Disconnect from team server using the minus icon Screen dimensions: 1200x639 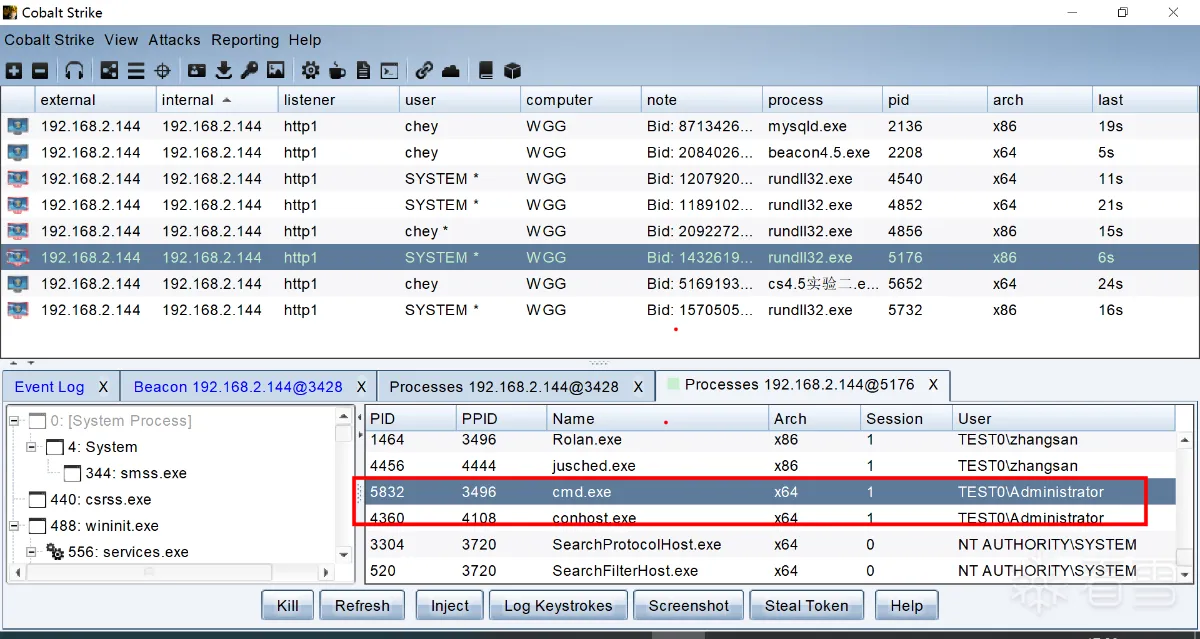(x=40, y=71)
